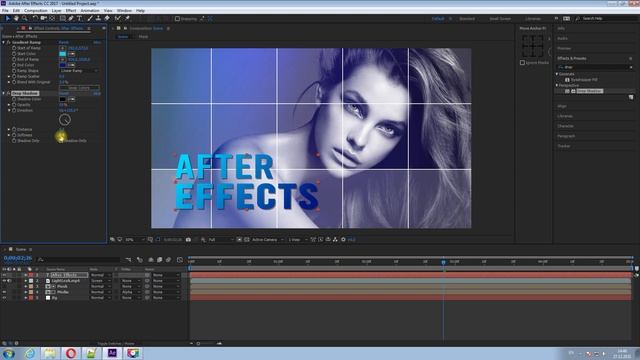Click the End Color eyedropper
Viewport: 640px width, 360px height.
click(71, 65)
